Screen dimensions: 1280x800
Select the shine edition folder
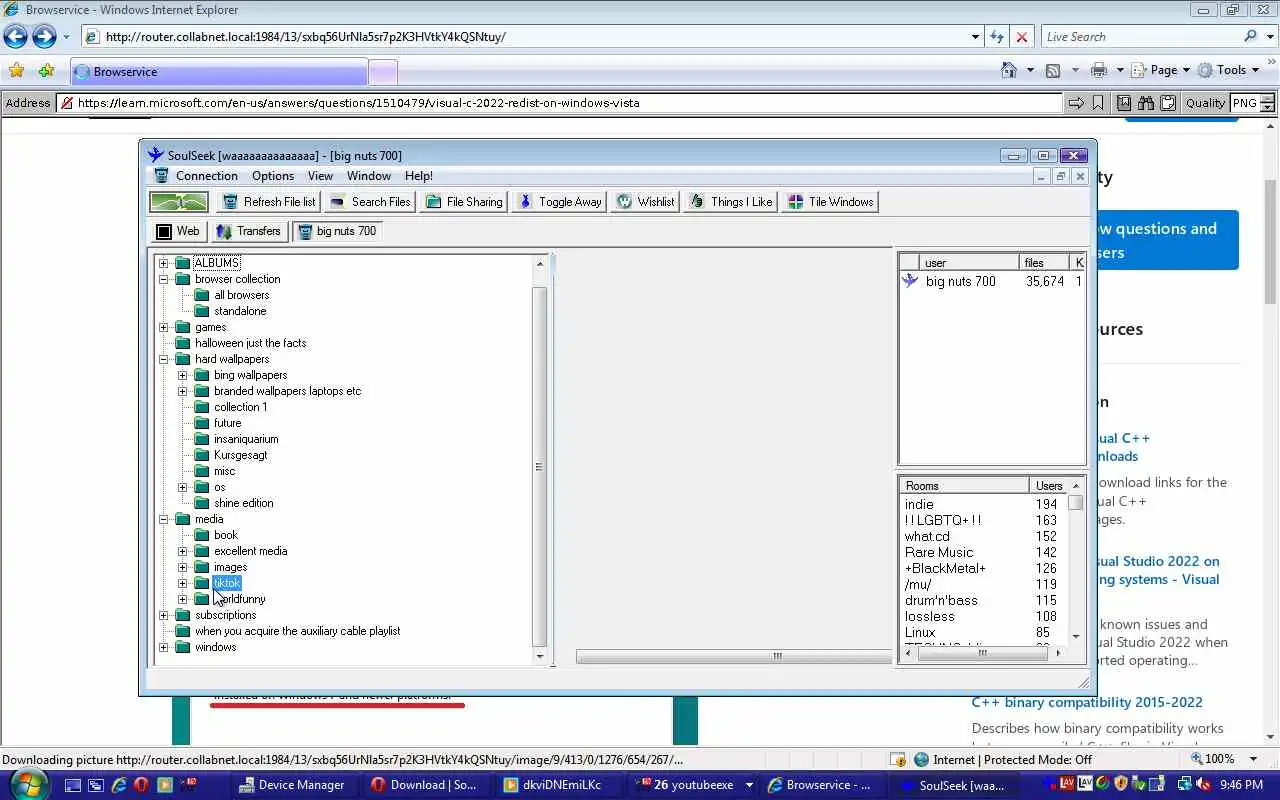coord(243,503)
